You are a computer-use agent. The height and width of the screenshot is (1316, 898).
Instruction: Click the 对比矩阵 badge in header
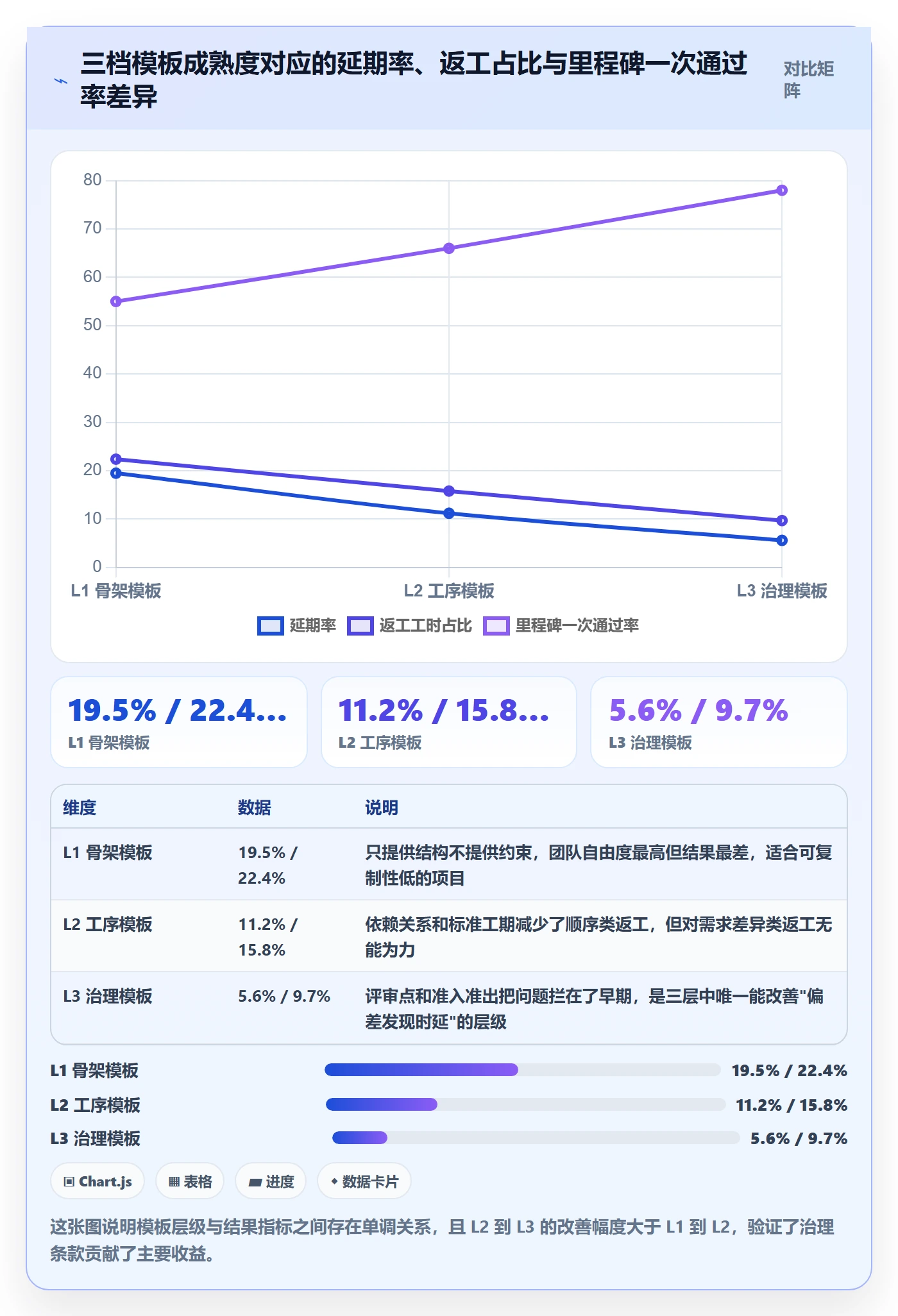809,80
